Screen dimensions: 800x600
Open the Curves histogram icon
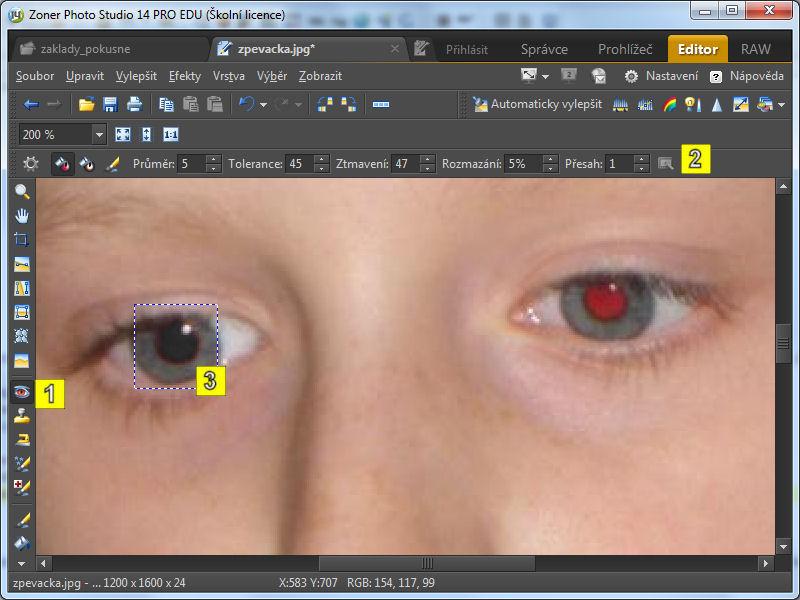645,105
